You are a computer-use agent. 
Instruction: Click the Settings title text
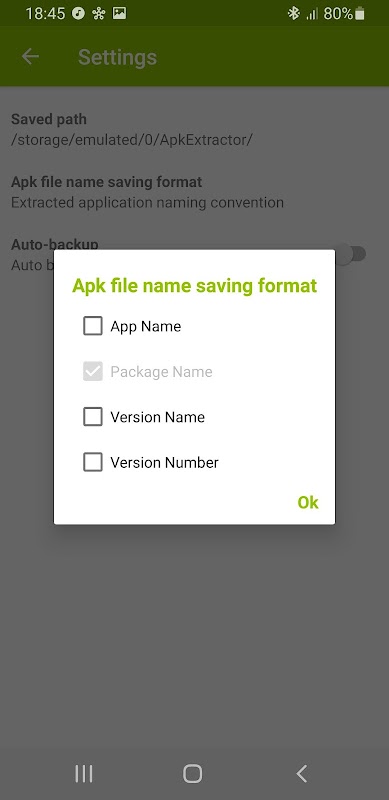117,57
